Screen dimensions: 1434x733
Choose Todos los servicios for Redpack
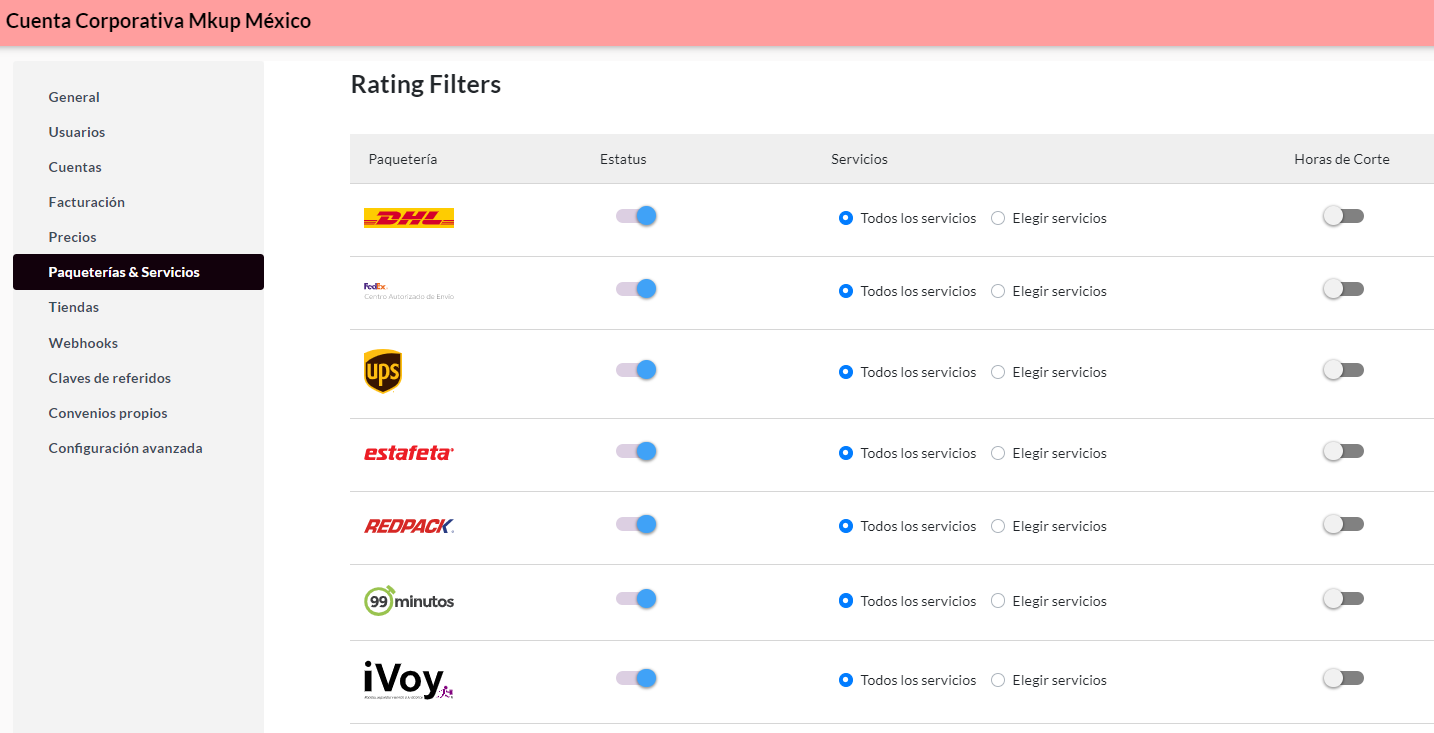pyautogui.click(x=908, y=526)
